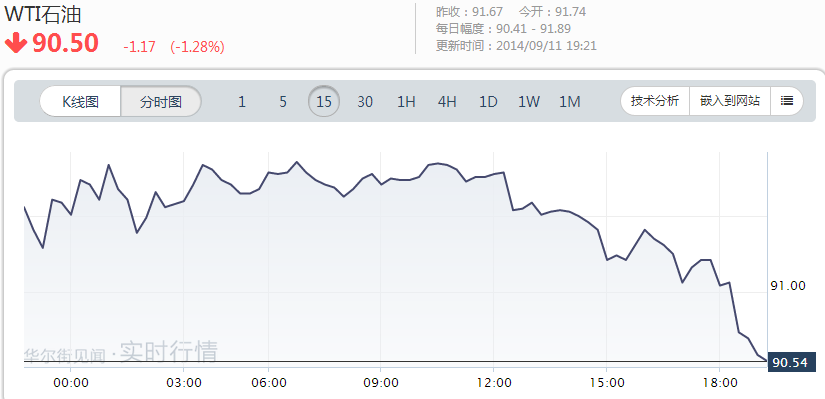Image resolution: width=825 pixels, height=399 pixels.
Task: Choose the 30 minute interval
Action: [x=365, y=102]
